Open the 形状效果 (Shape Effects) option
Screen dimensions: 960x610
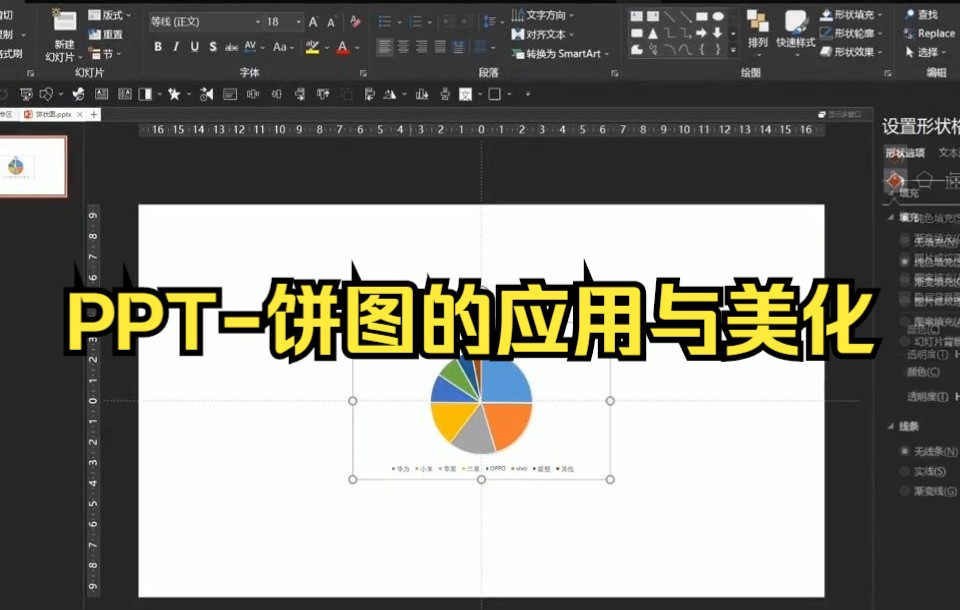tap(856, 52)
